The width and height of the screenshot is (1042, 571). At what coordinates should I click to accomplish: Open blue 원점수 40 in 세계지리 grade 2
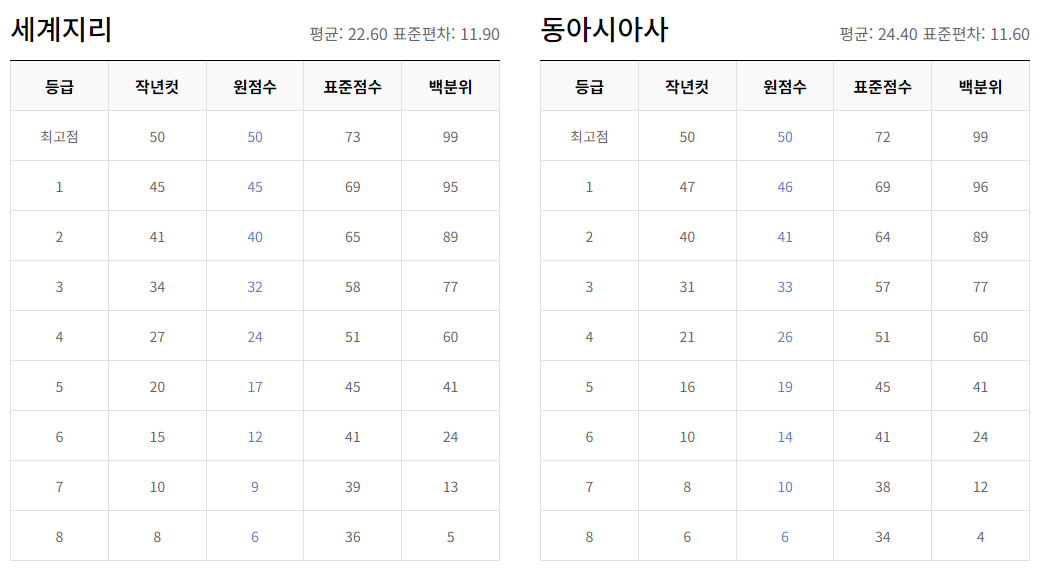(255, 237)
